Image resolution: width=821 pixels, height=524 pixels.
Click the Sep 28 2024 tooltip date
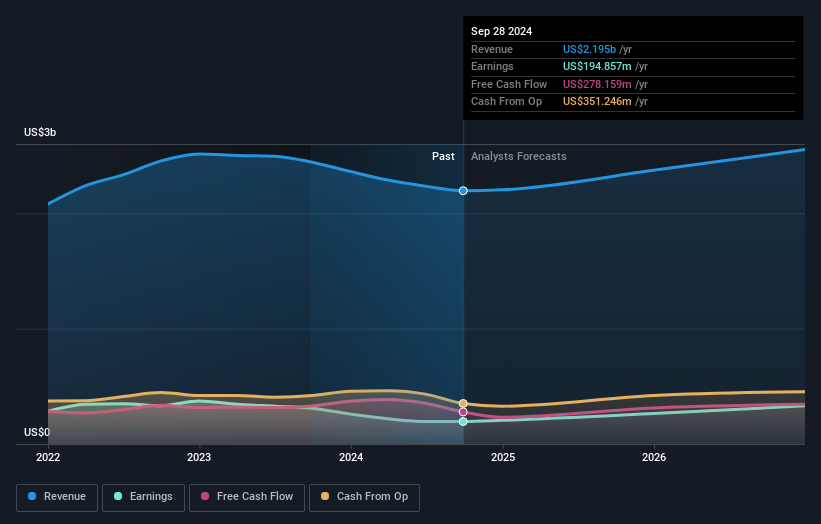tap(501, 31)
